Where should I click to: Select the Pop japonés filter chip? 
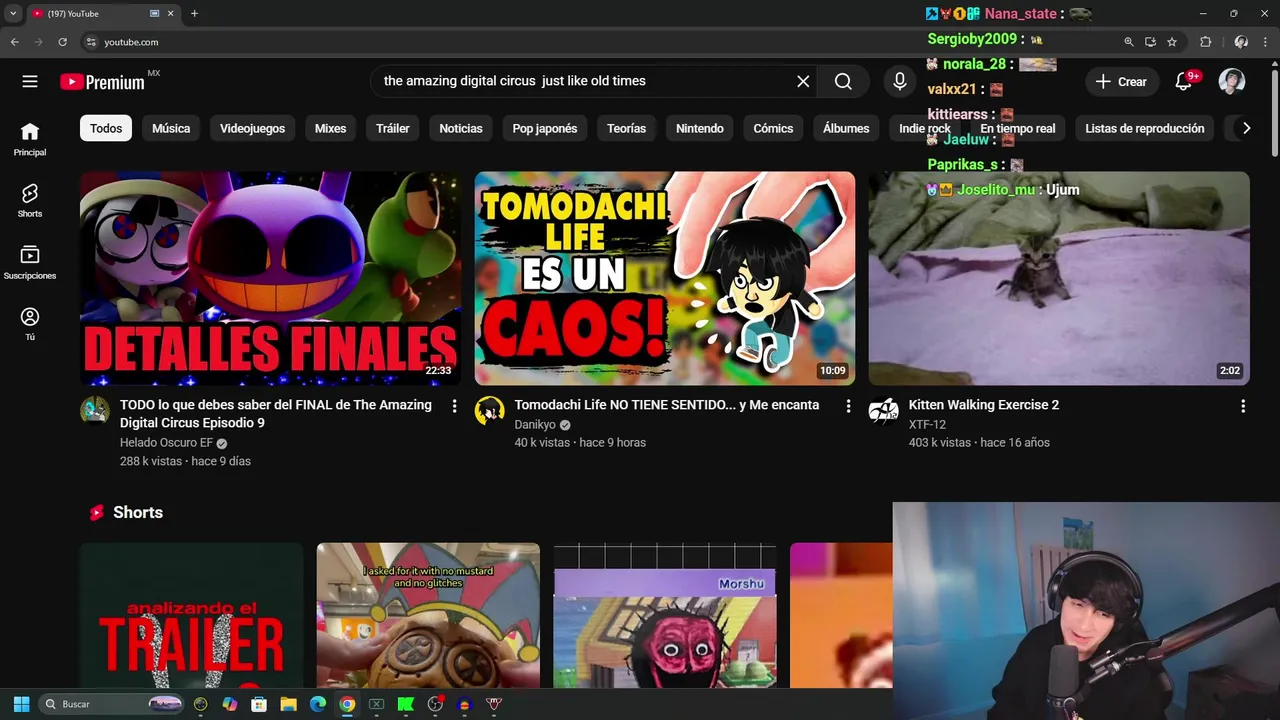tap(545, 128)
